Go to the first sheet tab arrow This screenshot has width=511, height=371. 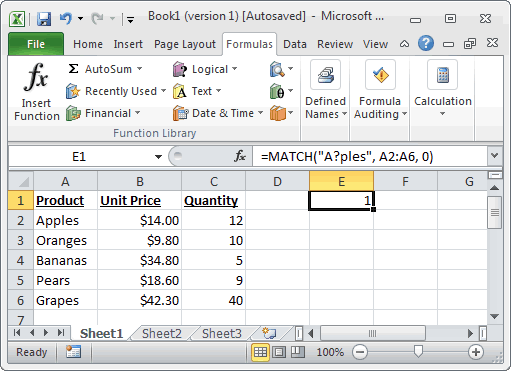click(x=17, y=333)
